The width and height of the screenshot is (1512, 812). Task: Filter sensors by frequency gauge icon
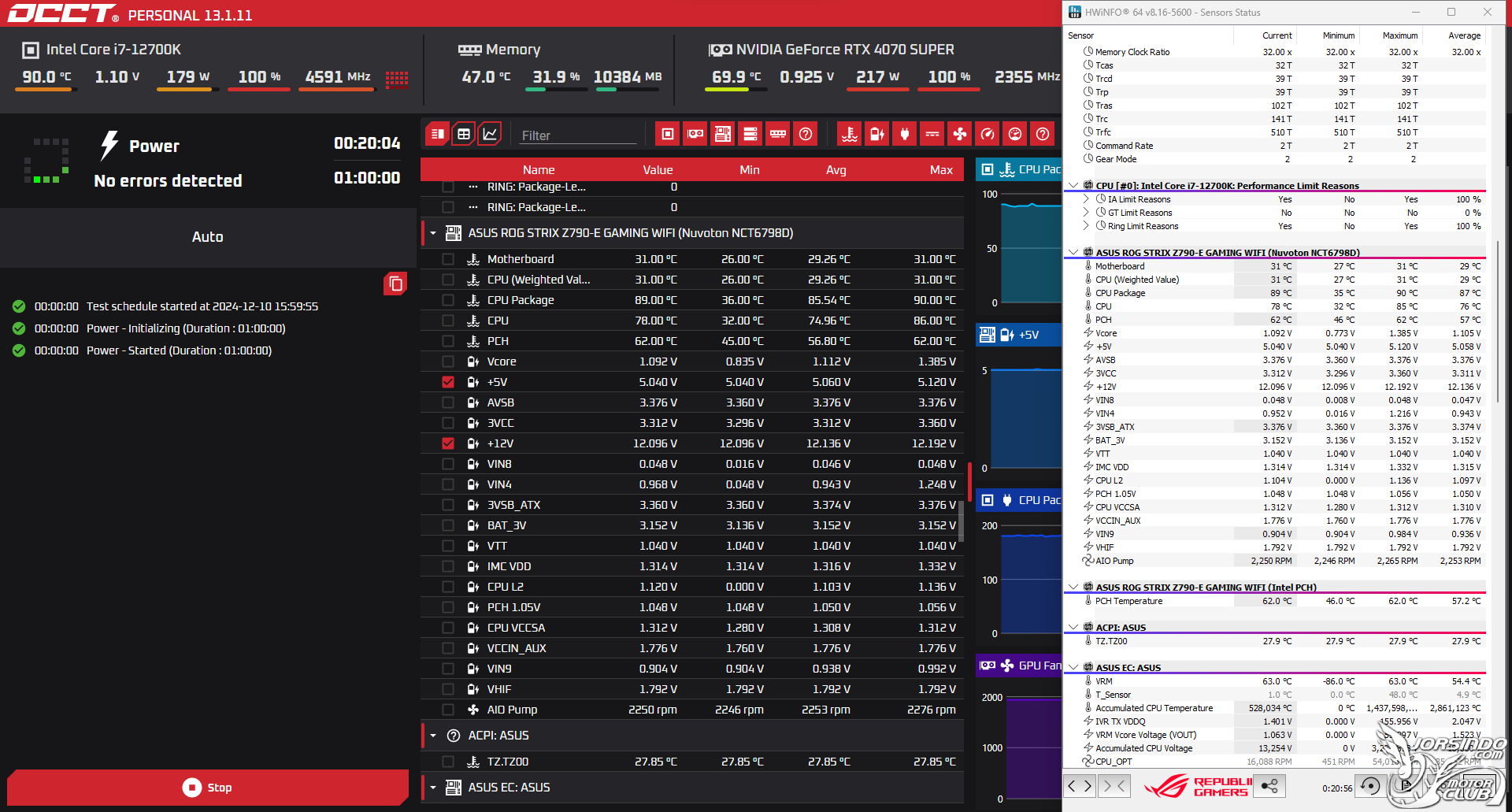(x=988, y=134)
